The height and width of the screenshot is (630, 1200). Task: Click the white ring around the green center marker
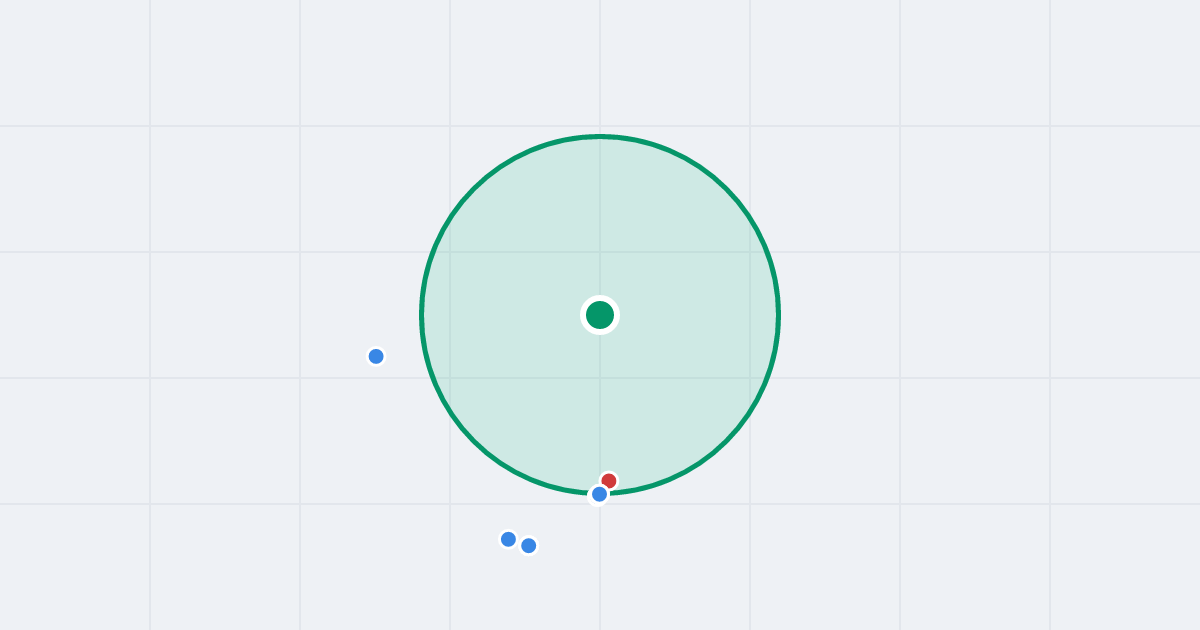click(600, 297)
